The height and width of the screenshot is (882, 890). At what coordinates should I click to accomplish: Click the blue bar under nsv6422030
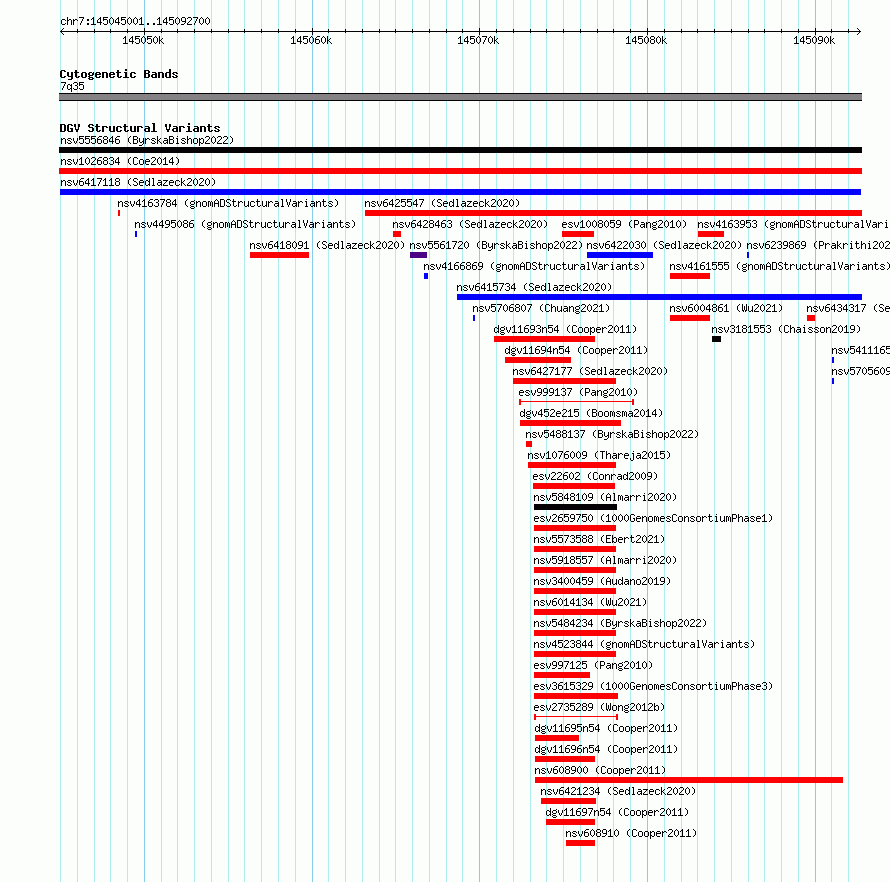(x=620, y=255)
